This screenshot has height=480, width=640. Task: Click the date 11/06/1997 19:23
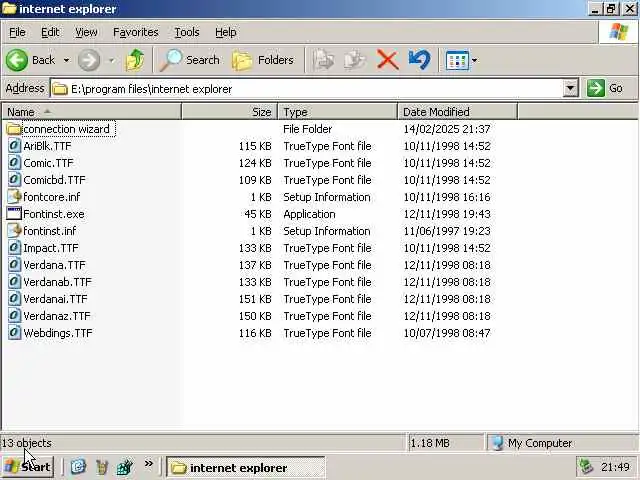coord(447,231)
